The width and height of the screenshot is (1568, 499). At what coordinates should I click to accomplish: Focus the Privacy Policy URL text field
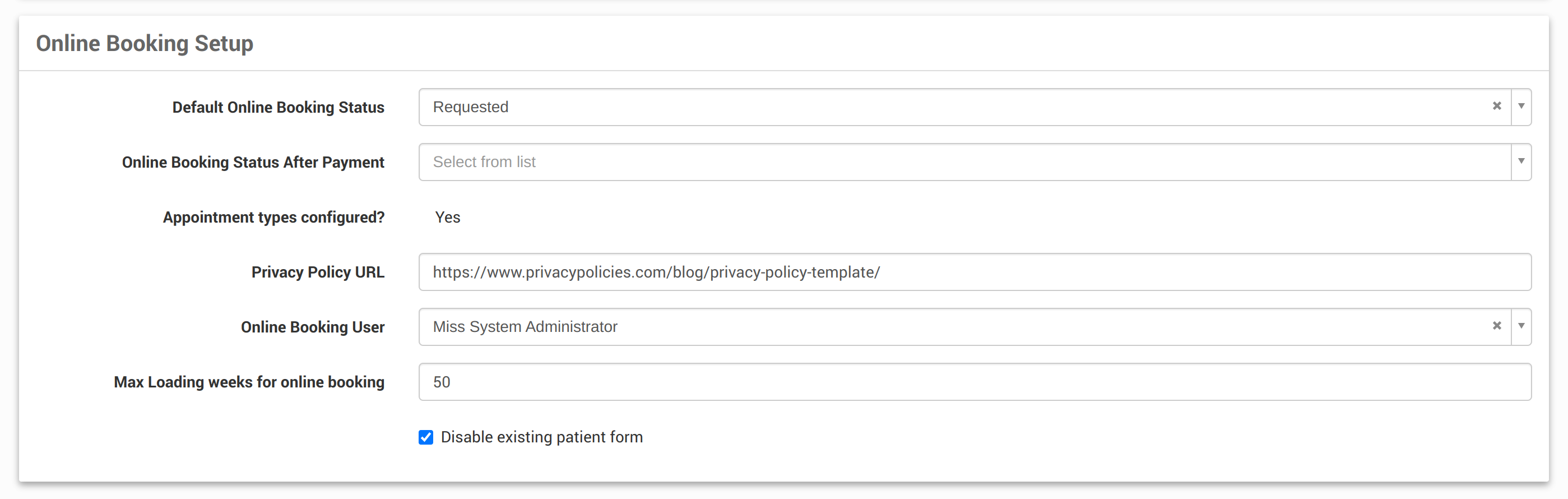click(x=974, y=272)
